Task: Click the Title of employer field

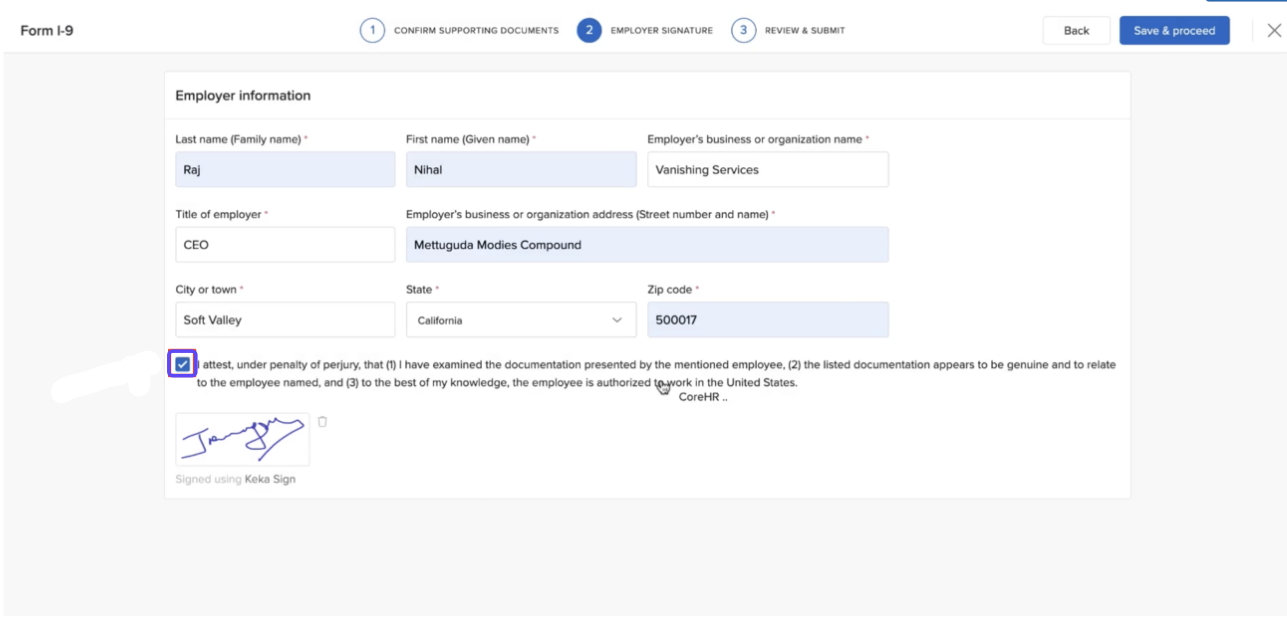Action: click(285, 245)
